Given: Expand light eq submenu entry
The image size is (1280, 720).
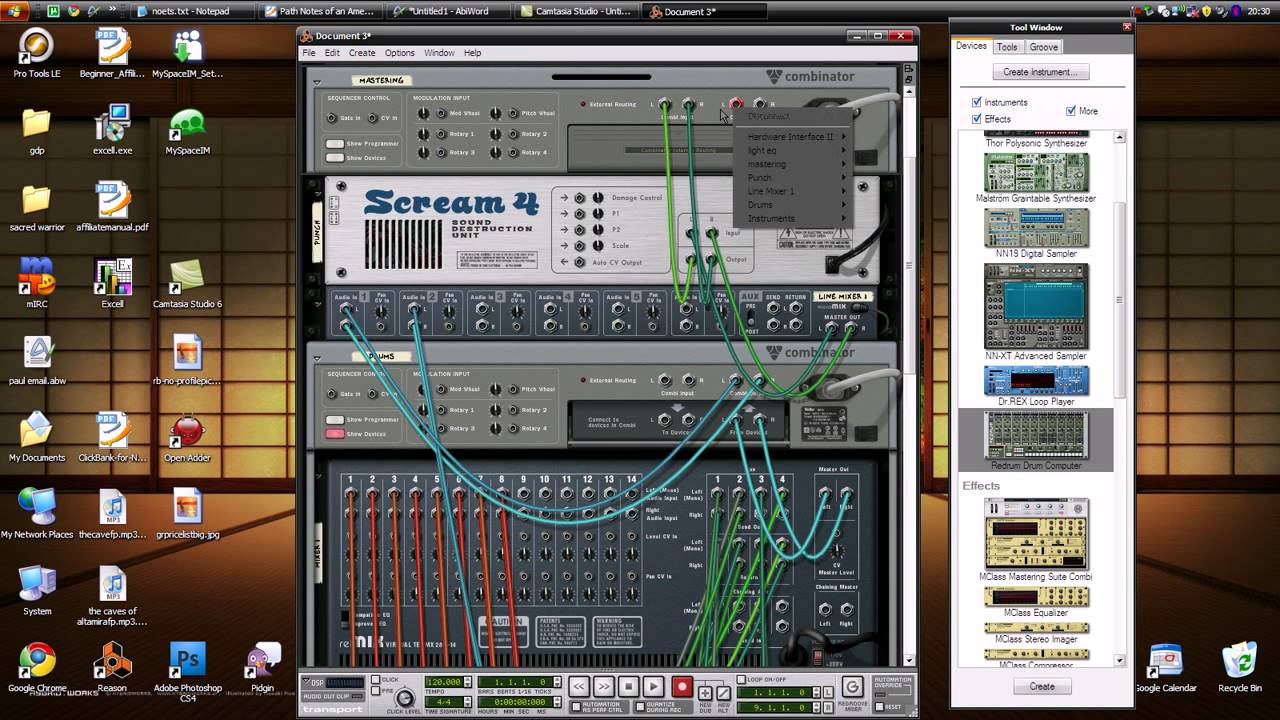Looking at the screenshot, I should (796, 150).
